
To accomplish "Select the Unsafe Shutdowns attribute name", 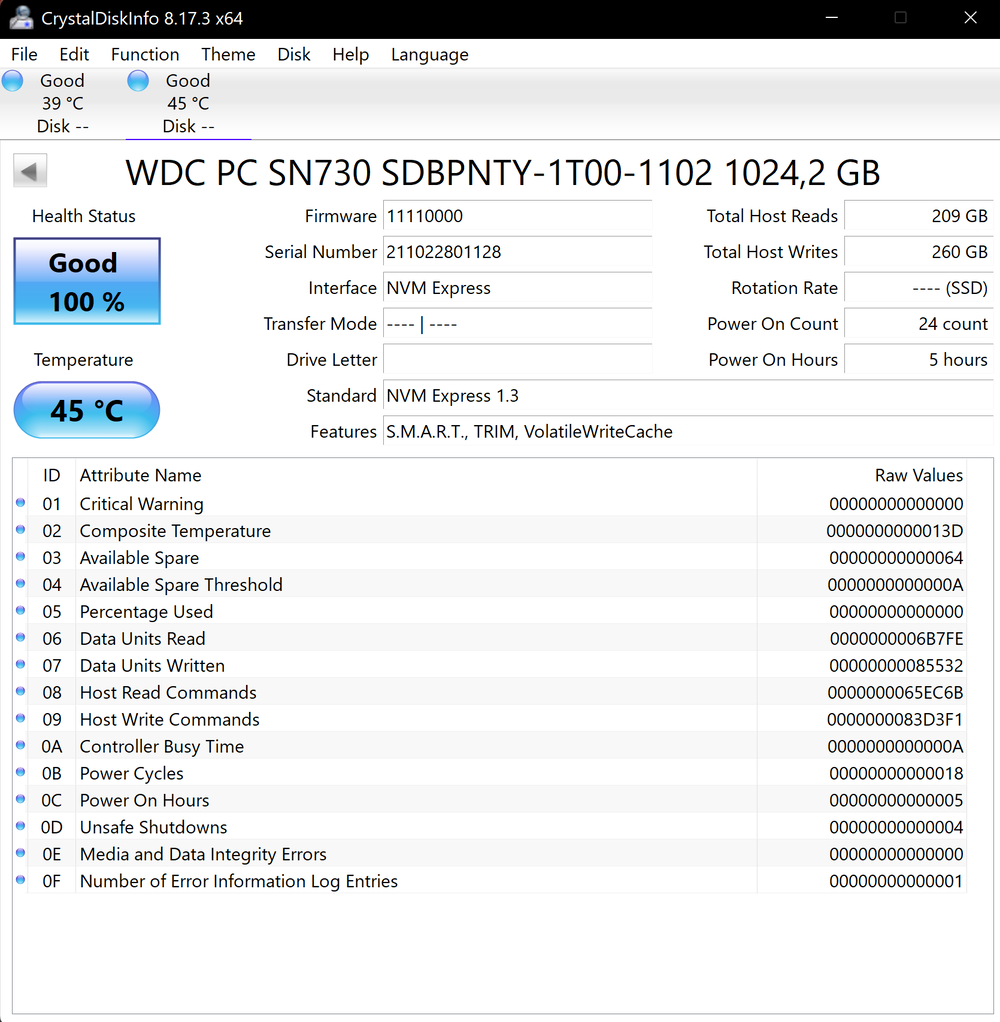I will 153,827.
